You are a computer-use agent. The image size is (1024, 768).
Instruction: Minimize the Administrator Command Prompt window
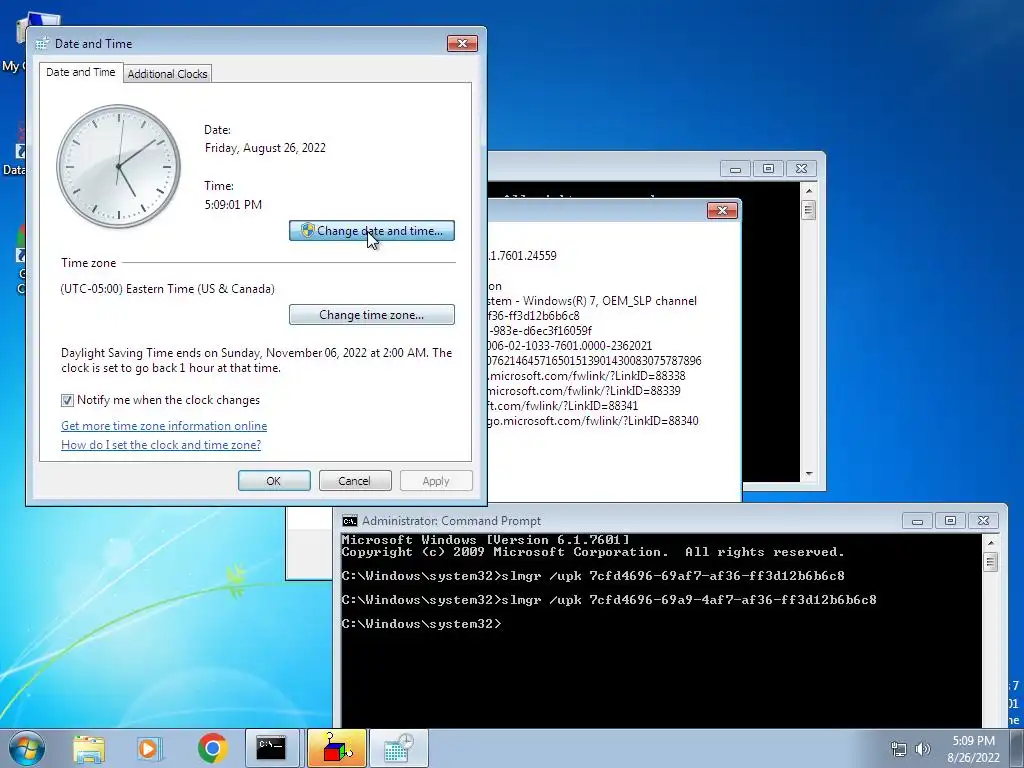click(x=918, y=521)
